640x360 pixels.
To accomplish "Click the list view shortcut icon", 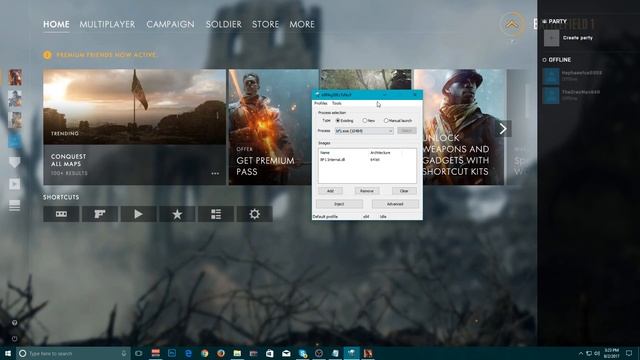I will coord(216,214).
